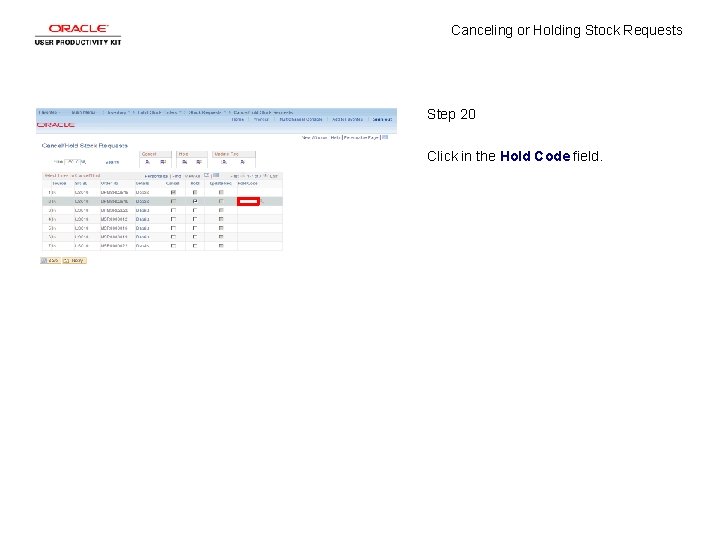Toggle the Cancel checkbox in the first row

point(173,192)
